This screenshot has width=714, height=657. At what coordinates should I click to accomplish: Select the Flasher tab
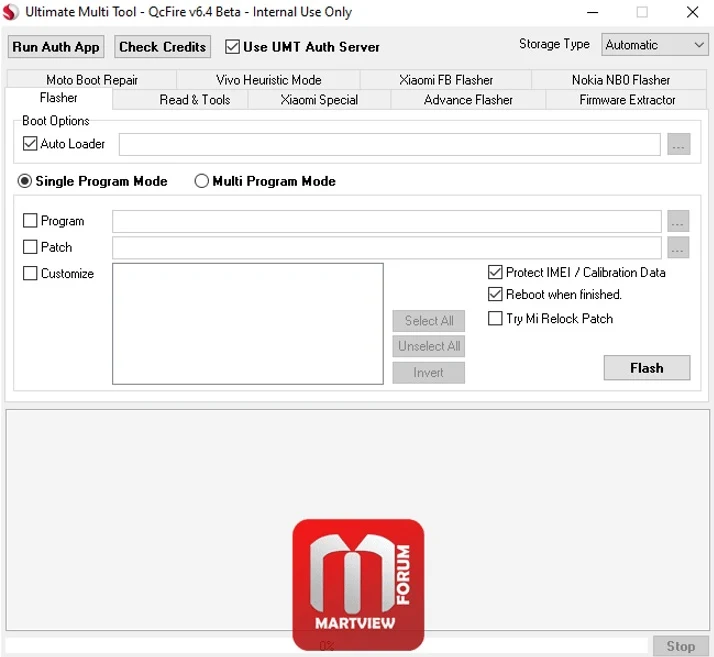click(59, 98)
